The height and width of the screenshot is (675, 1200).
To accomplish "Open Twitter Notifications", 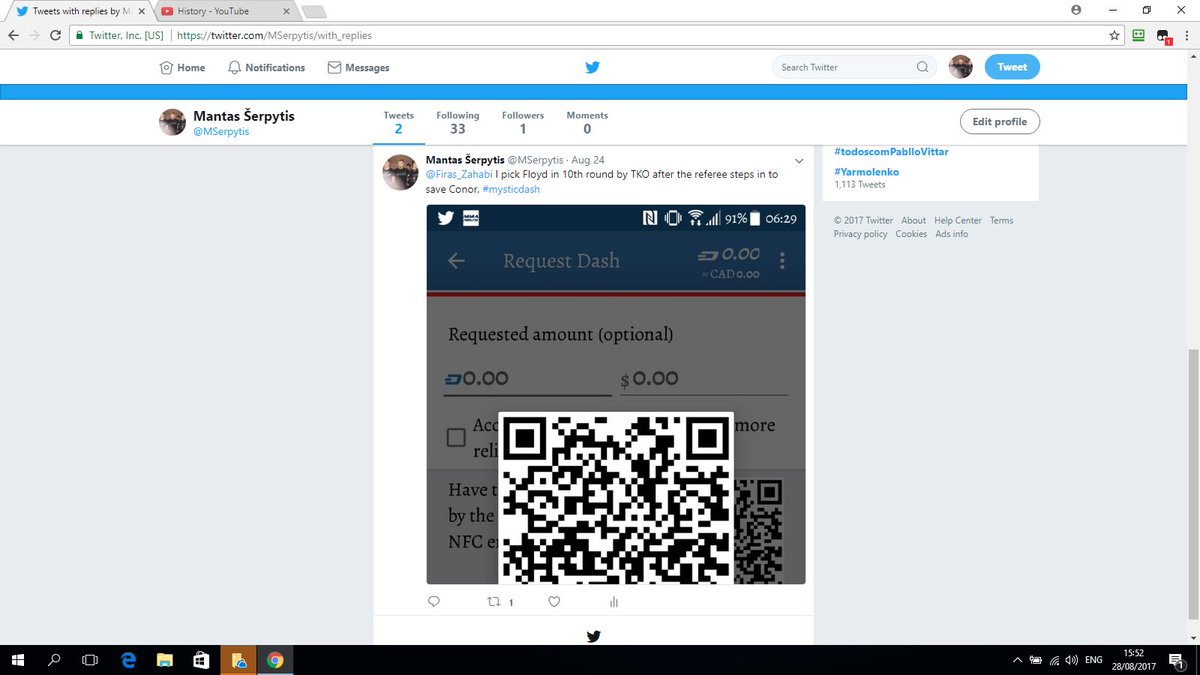I will point(266,67).
